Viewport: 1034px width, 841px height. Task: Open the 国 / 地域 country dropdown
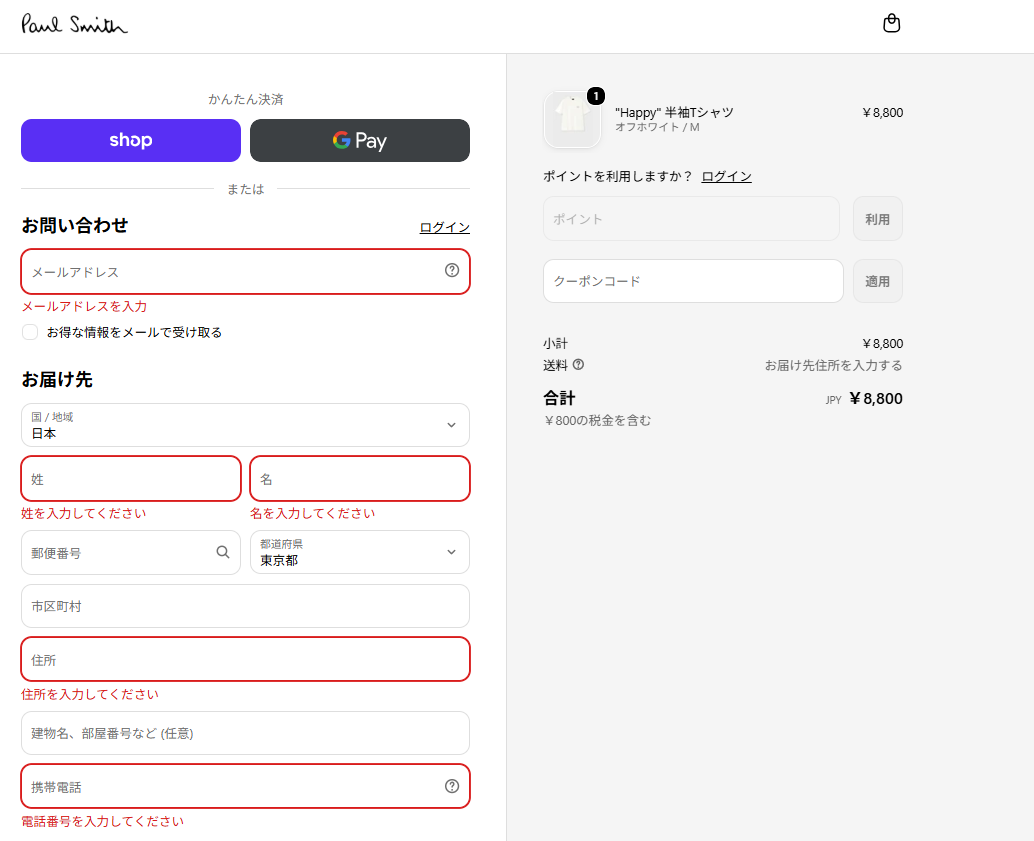[x=245, y=425]
